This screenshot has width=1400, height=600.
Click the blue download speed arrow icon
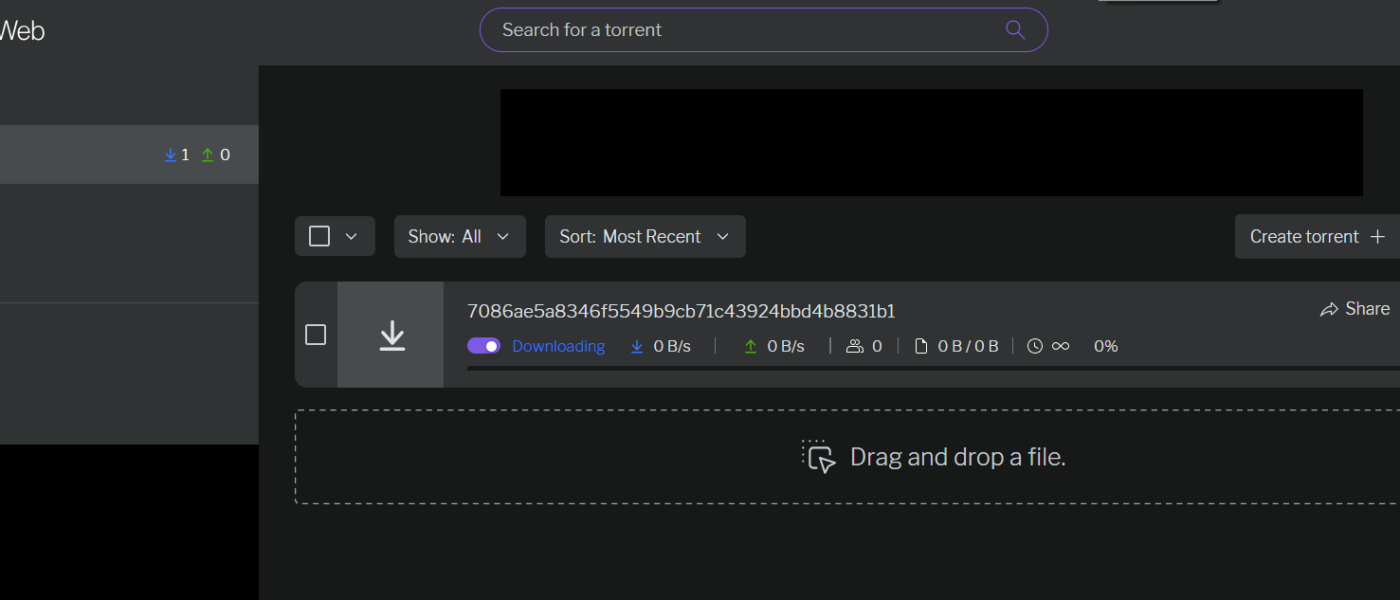point(637,346)
